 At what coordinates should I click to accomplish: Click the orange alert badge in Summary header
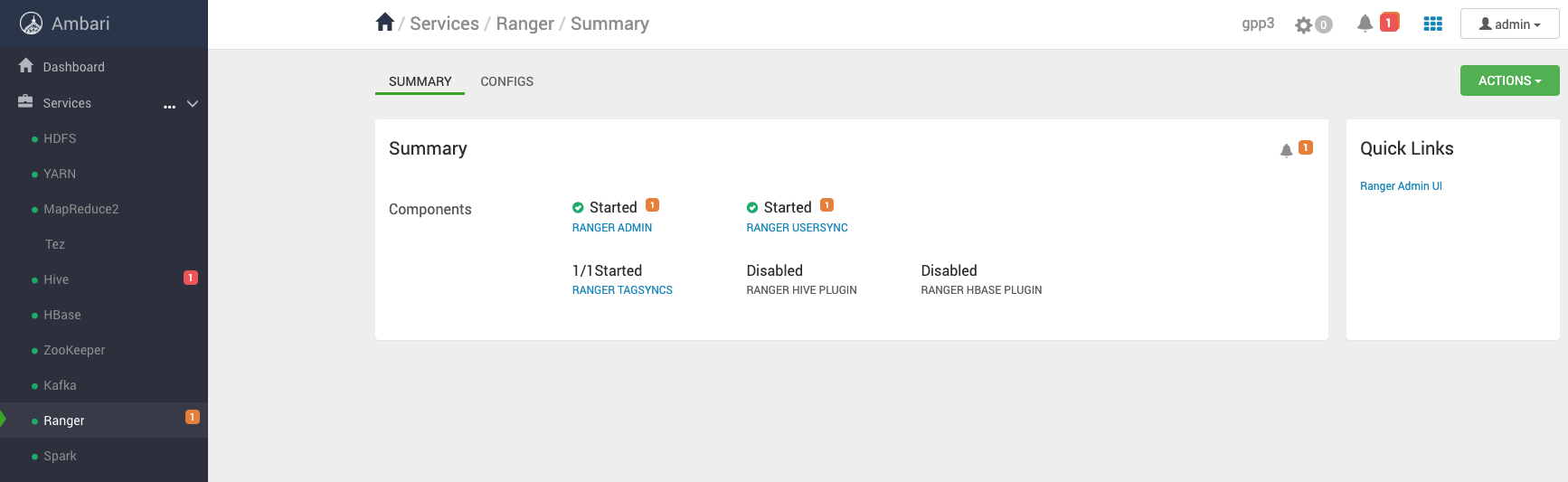[1306, 147]
